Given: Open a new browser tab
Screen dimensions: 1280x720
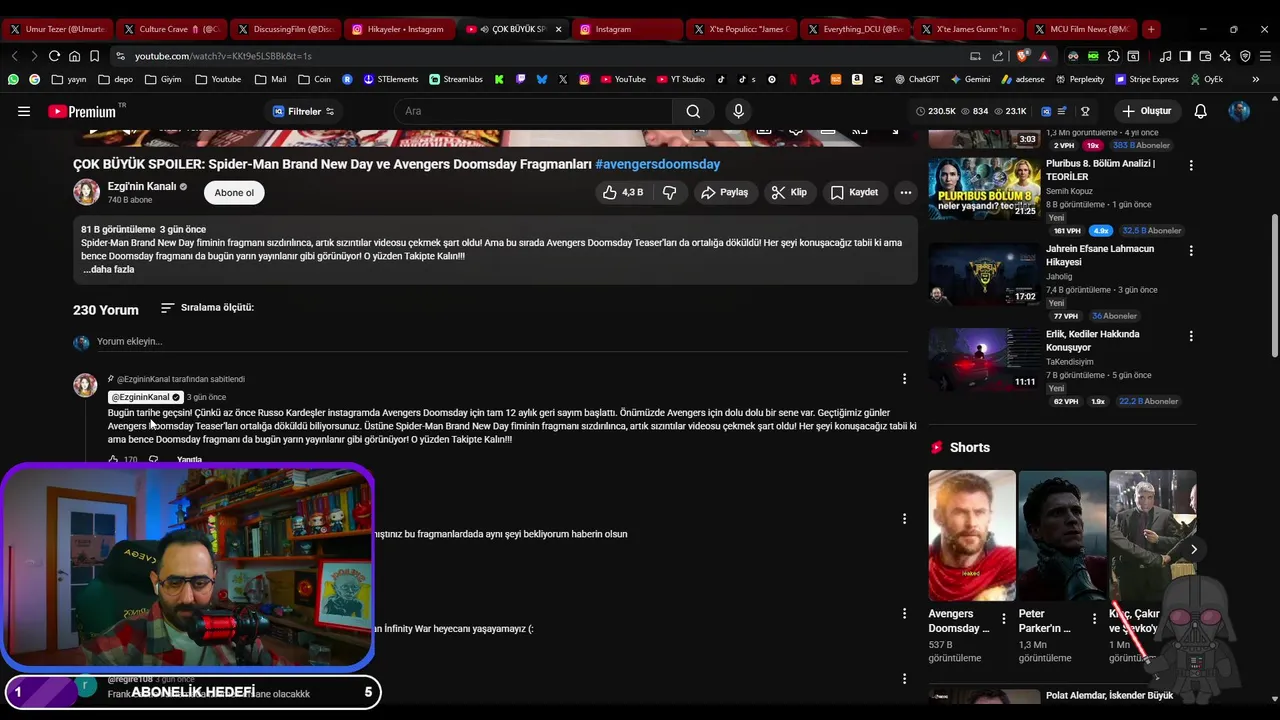Looking at the screenshot, I should pyautogui.click(x=1151, y=29).
